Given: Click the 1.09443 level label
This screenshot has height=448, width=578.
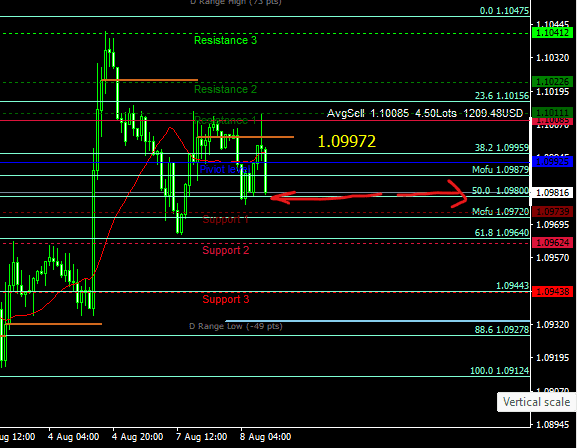Looking at the screenshot, I should click(x=512, y=286).
